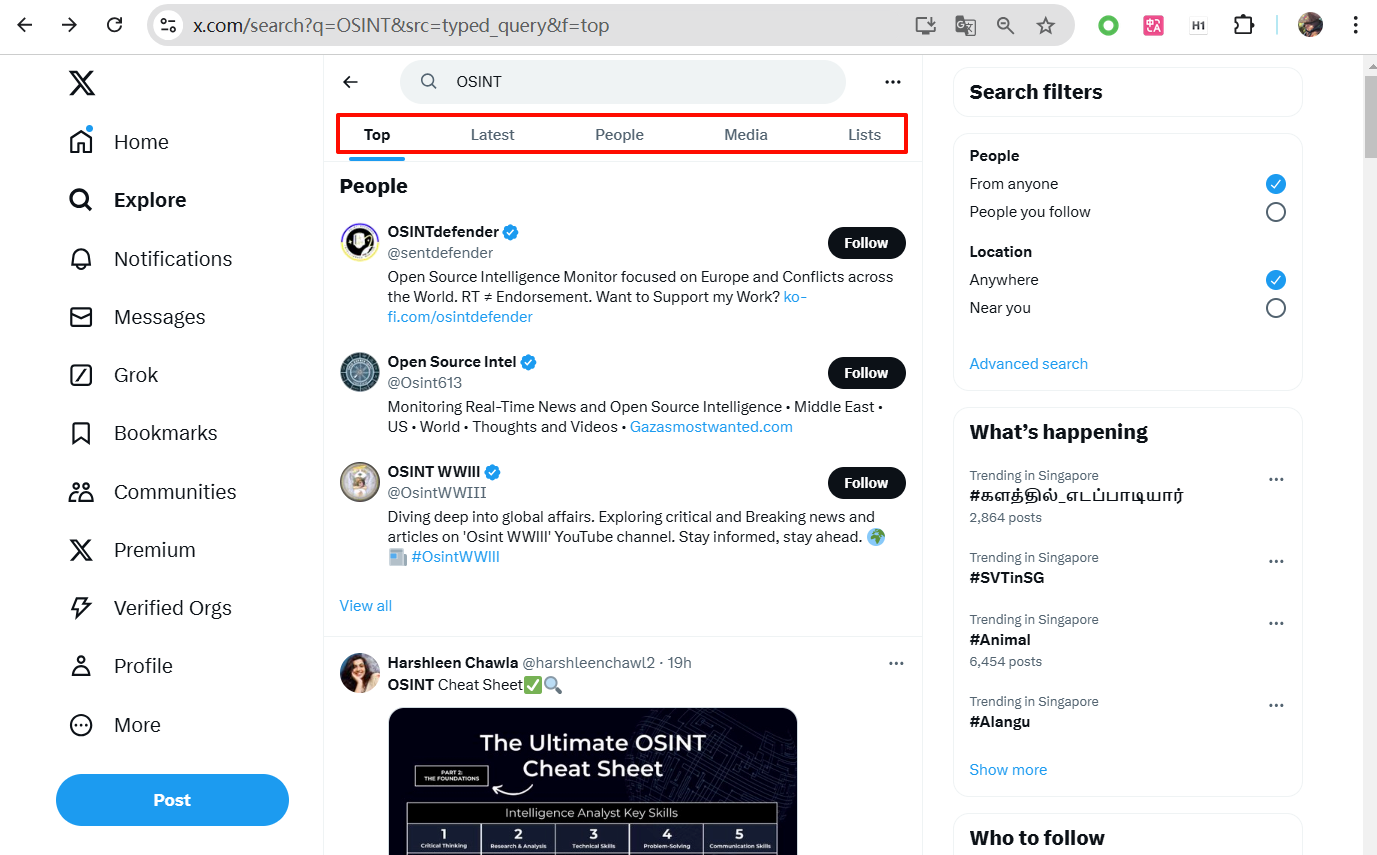Go to Communities in the sidebar
This screenshot has width=1377, height=855.
pos(81,492)
